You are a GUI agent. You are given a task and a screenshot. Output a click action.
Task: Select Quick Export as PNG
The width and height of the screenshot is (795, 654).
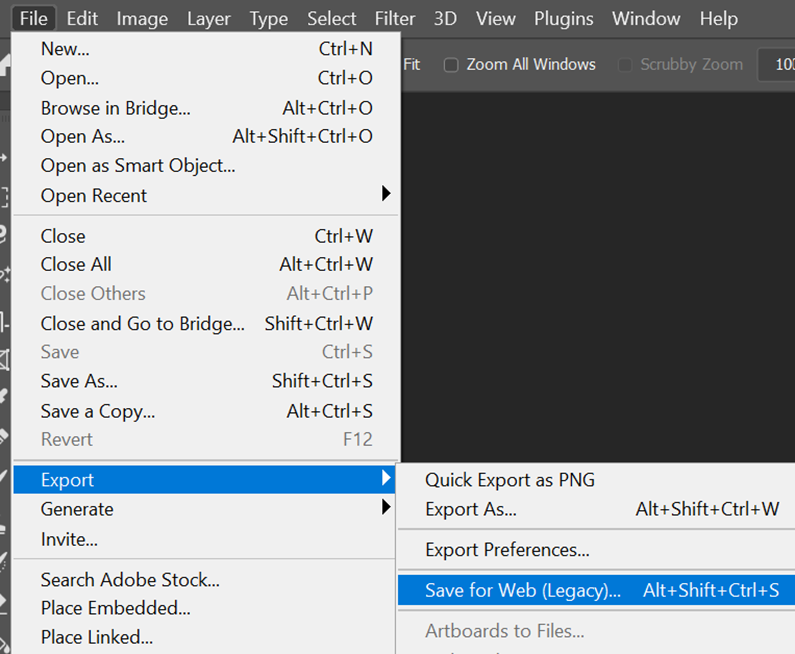(510, 480)
